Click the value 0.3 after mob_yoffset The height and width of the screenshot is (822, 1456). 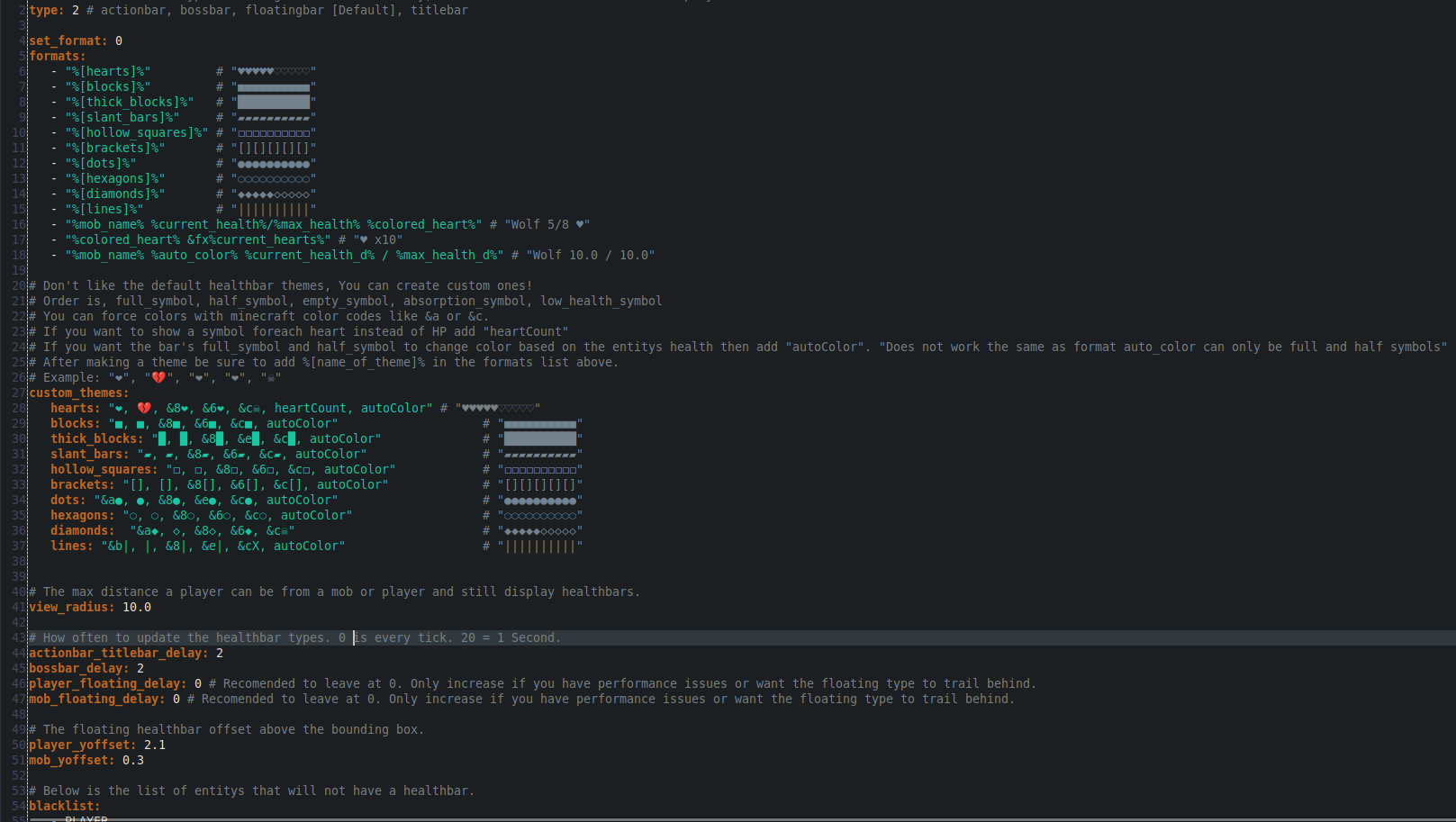click(x=133, y=760)
